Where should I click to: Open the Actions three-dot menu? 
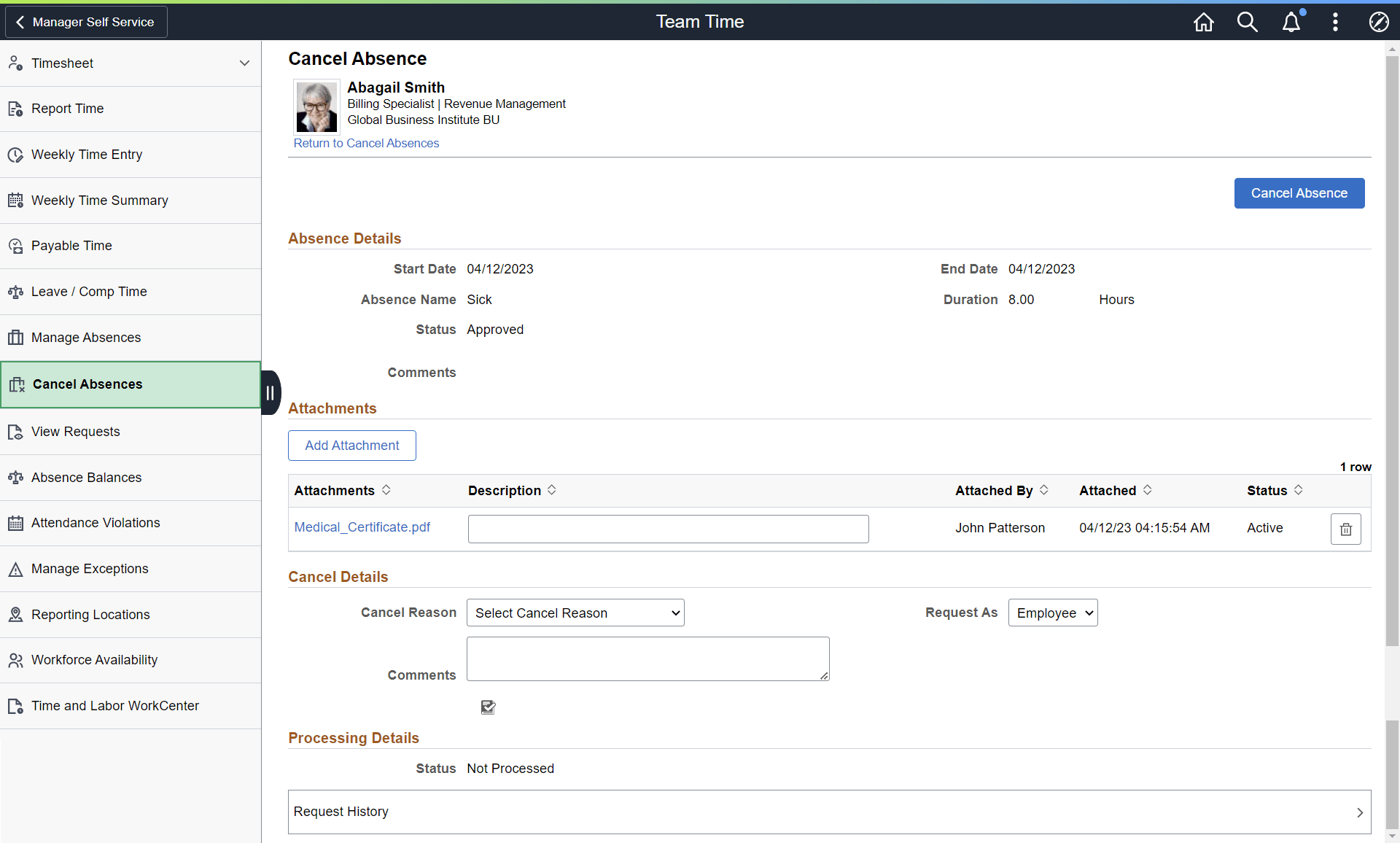tap(1335, 22)
